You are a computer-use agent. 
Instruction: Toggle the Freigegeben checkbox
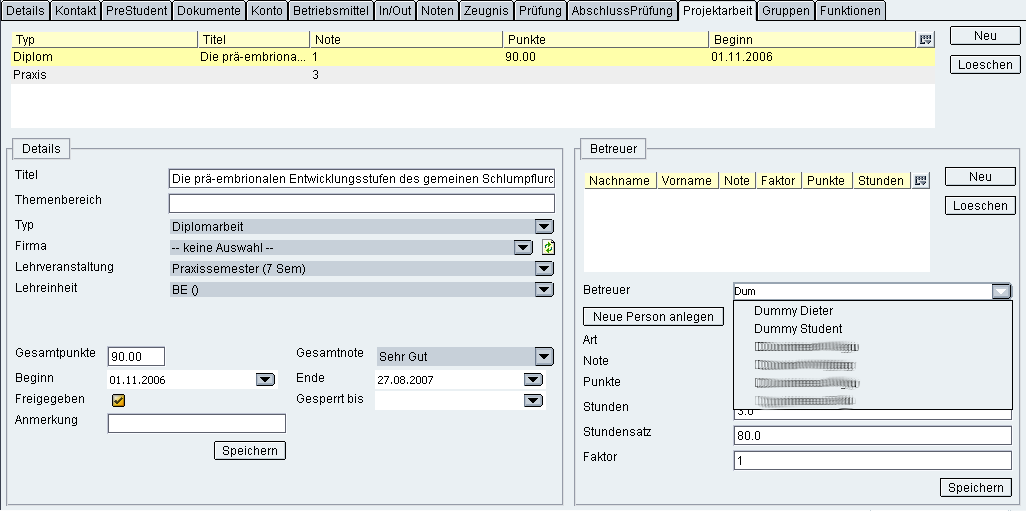119,400
